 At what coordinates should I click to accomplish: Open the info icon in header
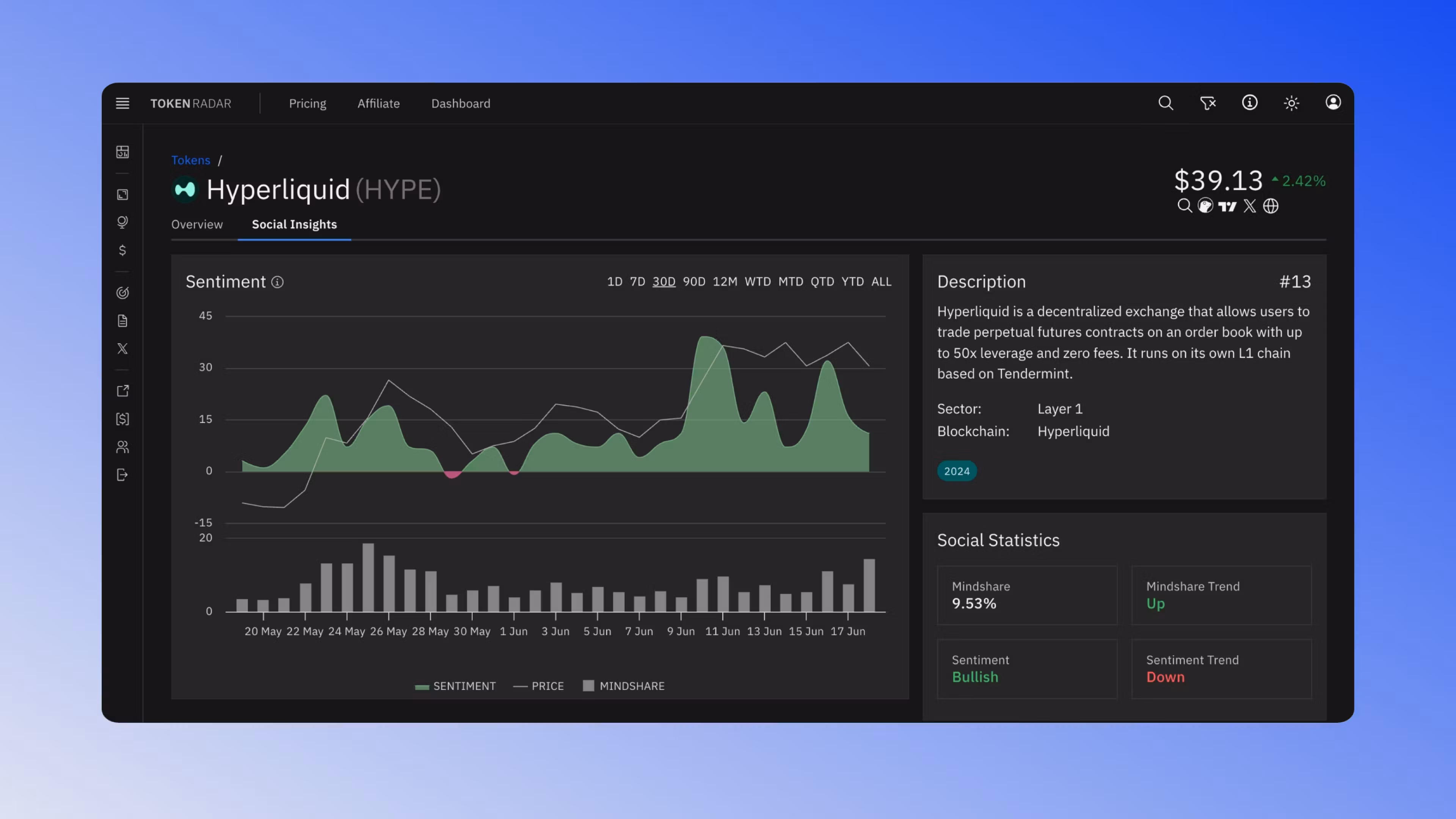(1249, 102)
